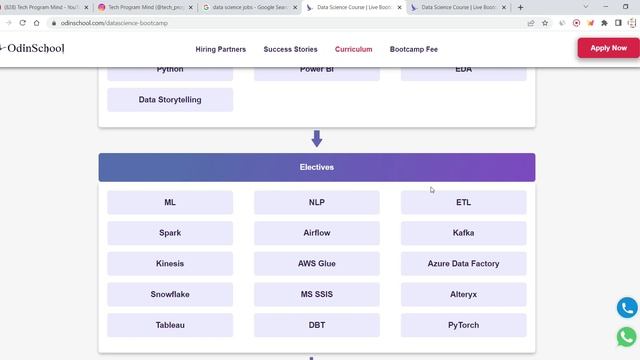Select the Data Storytelling module tile
The image size is (640, 360).
click(x=170, y=100)
